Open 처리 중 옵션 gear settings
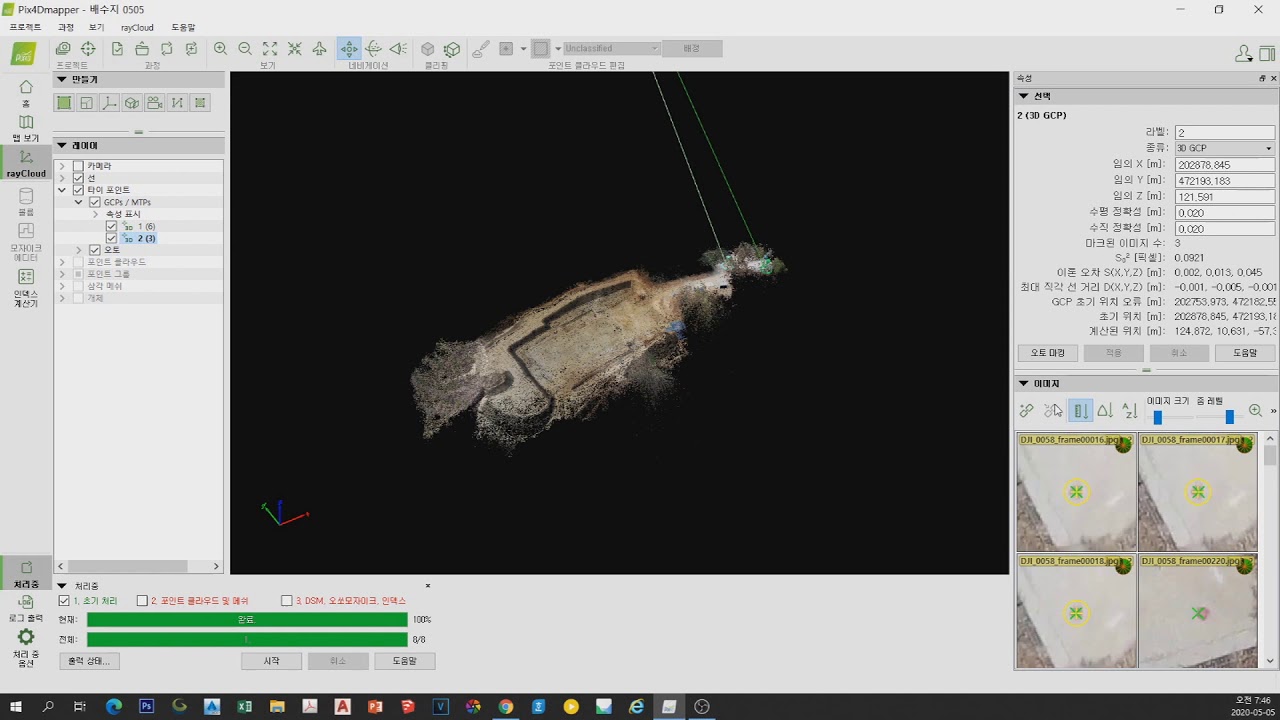Viewport: 1280px width, 720px height. [x=26, y=648]
